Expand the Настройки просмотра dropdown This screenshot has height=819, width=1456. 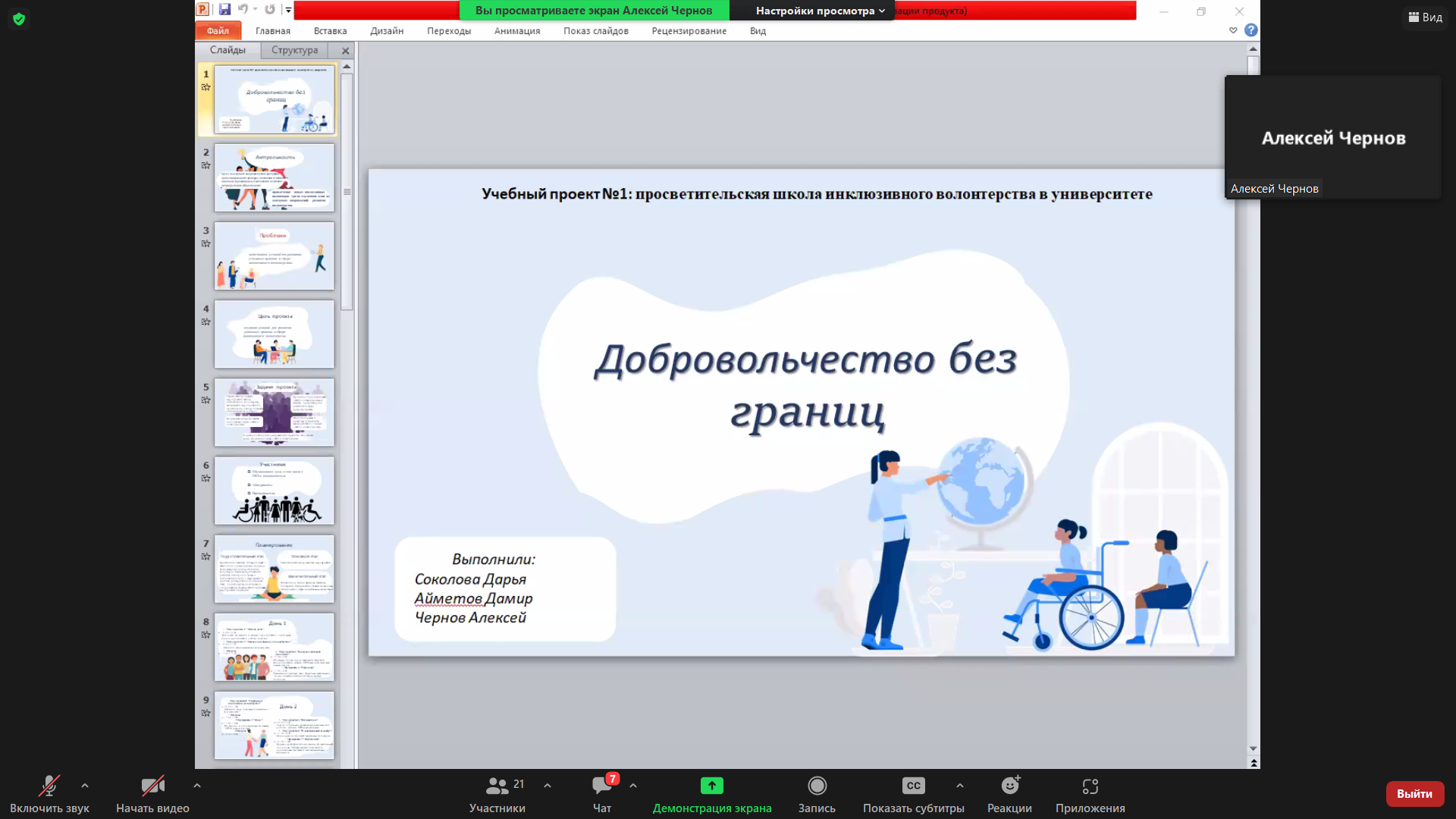click(820, 11)
